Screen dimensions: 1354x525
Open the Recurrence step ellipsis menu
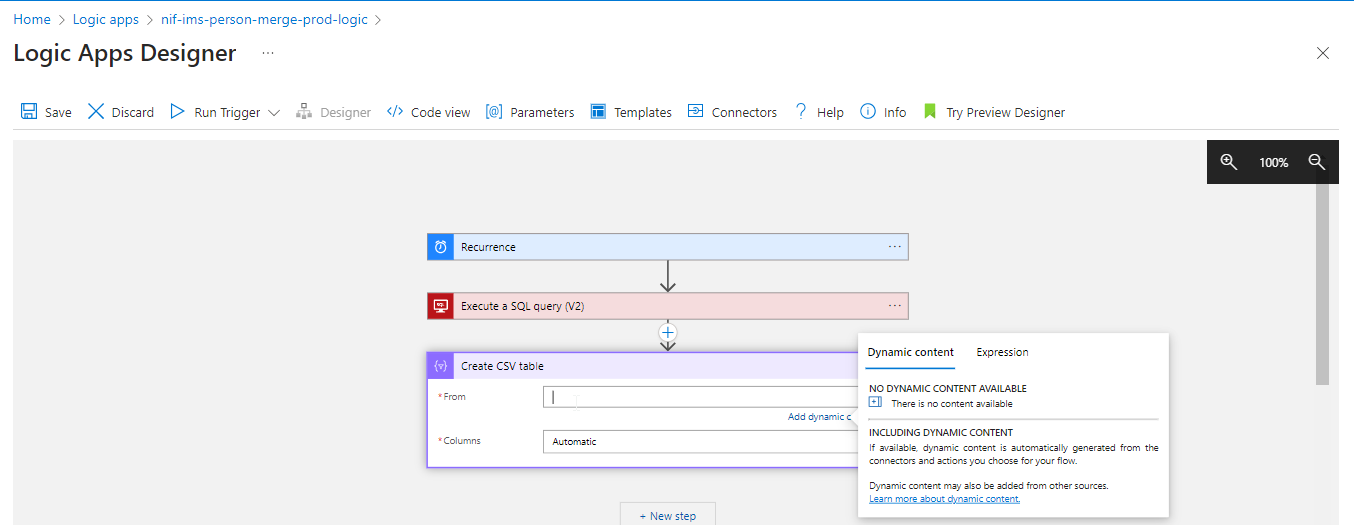894,247
